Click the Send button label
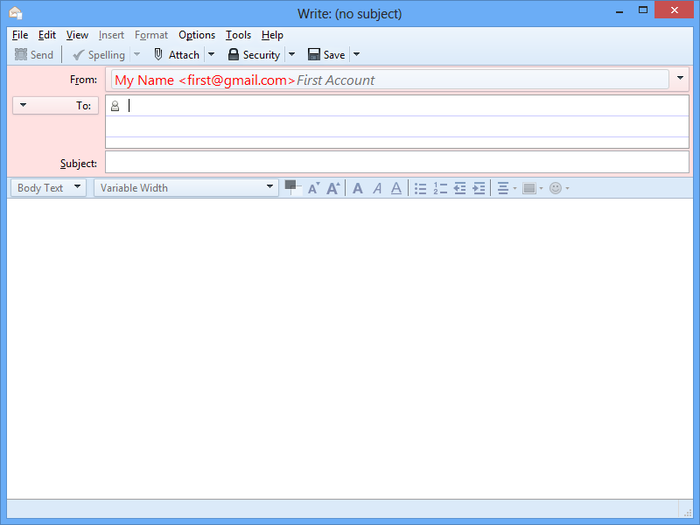The height and width of the screenshot is (525, 700). pyautogui.click(x=42, y=55)
